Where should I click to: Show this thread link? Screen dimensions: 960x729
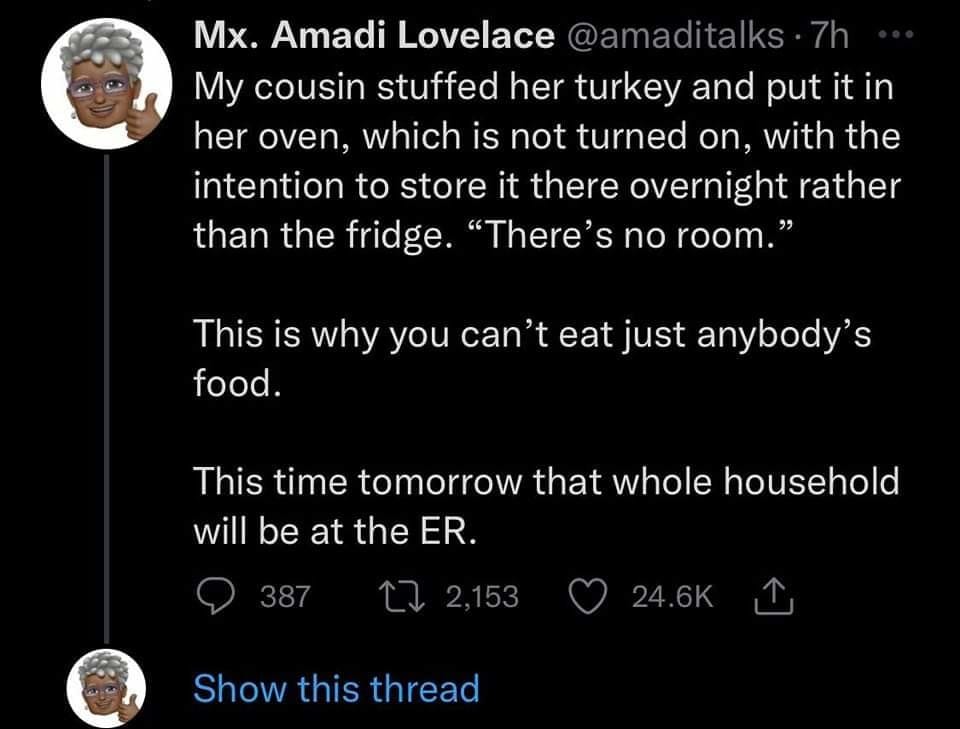pos(335,689)
